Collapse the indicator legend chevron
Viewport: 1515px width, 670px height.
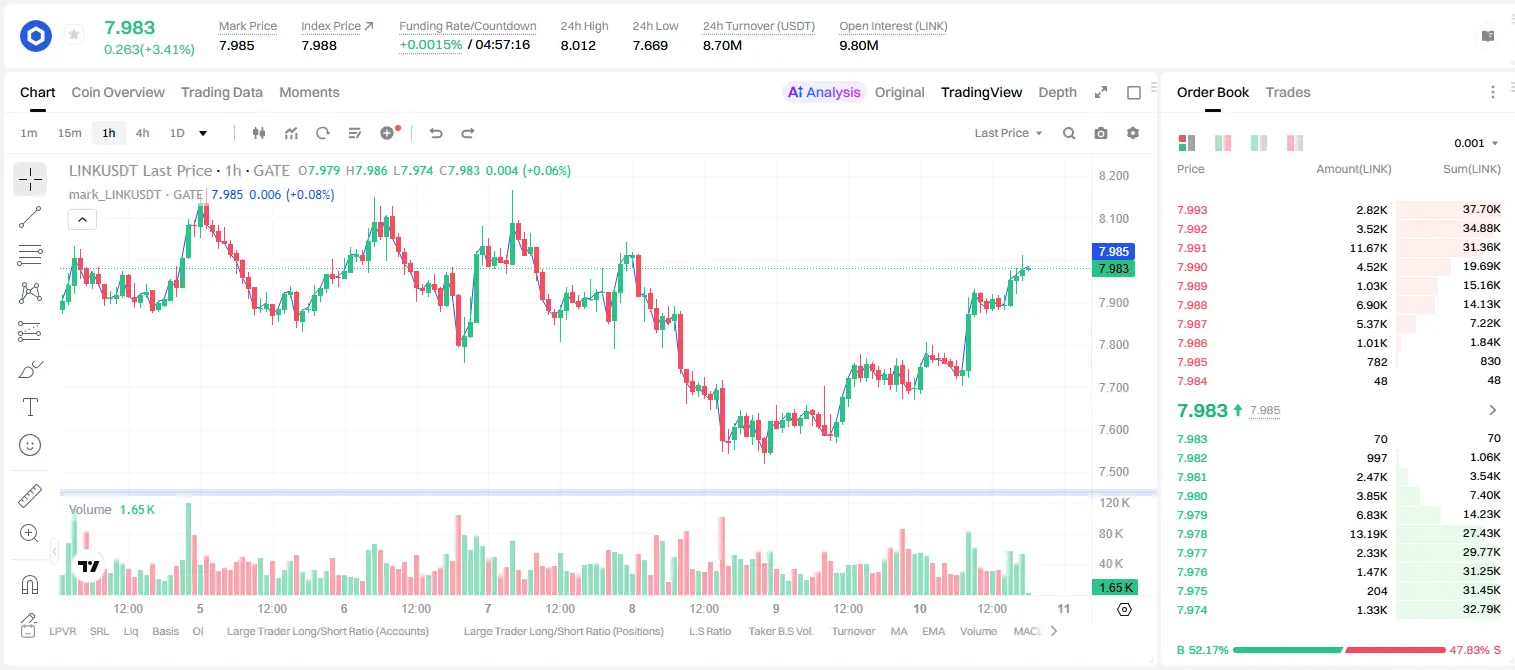(82, 220)
